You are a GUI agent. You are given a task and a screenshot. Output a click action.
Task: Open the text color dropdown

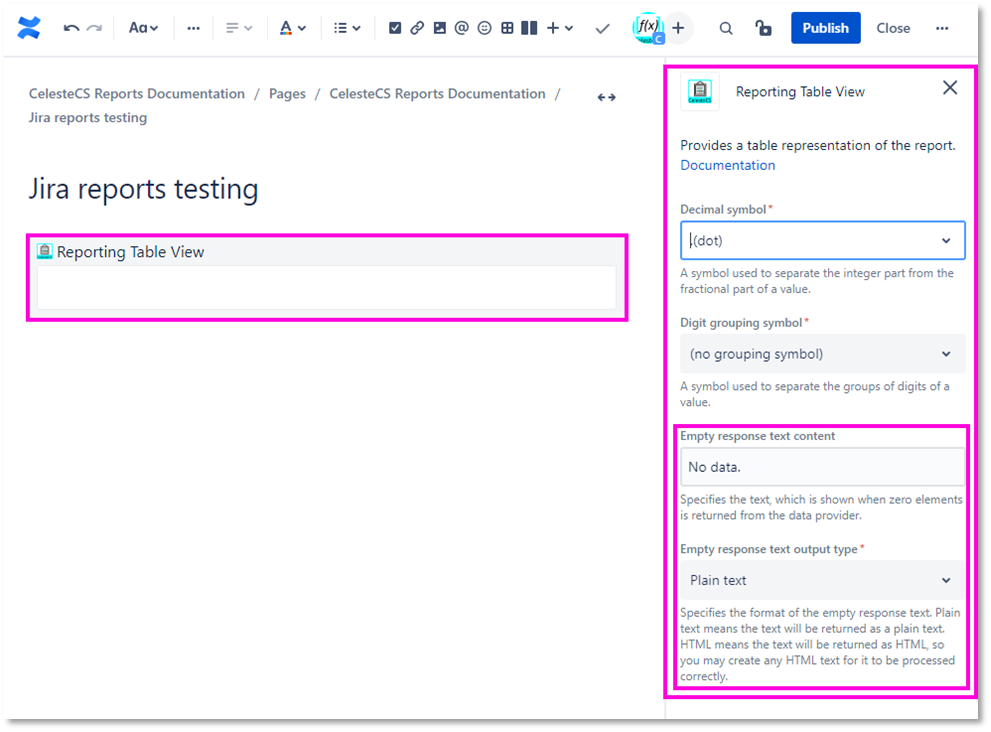(x=293, y=28)
